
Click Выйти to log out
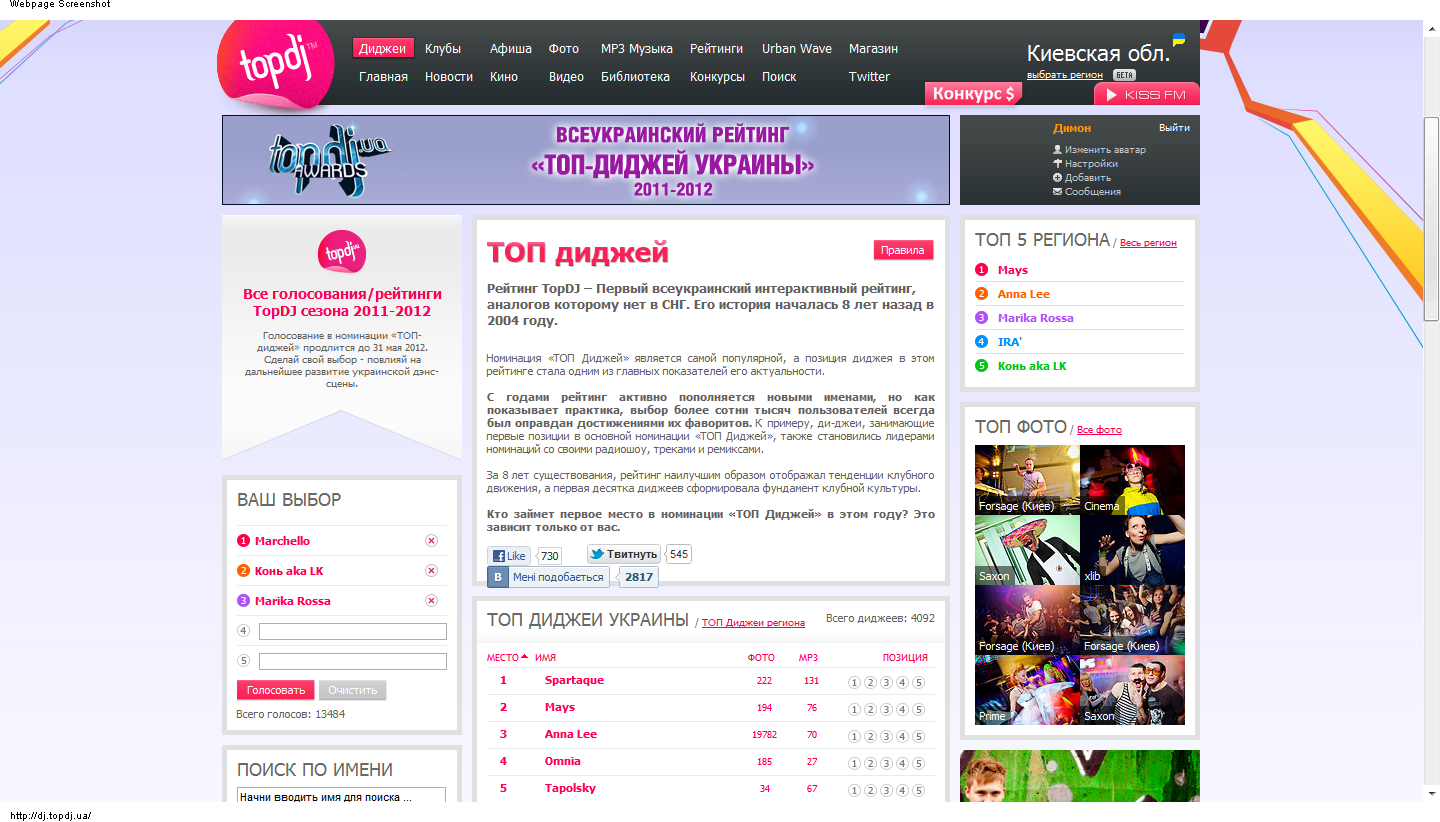coord(1174,128)
